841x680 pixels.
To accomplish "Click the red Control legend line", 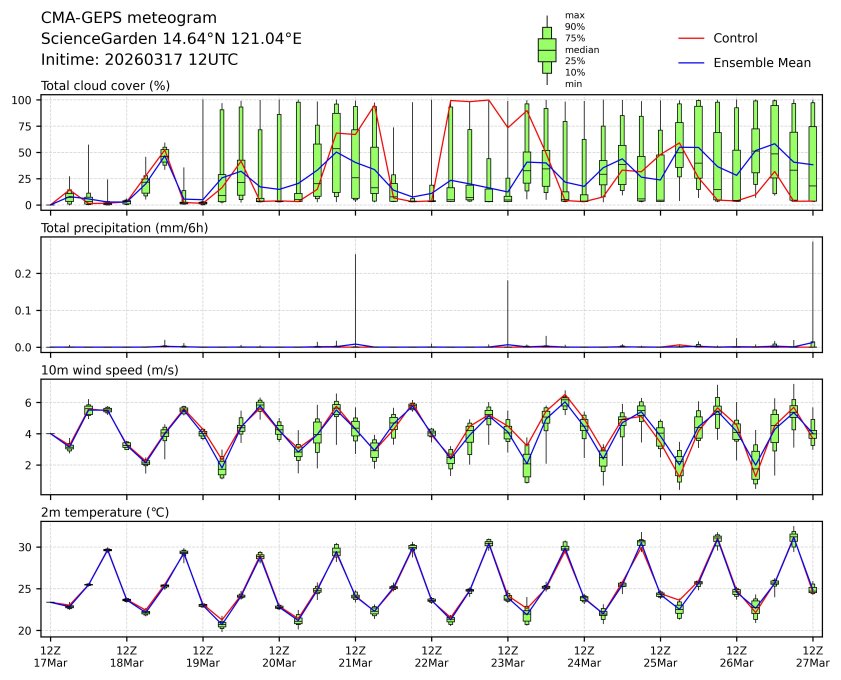I will click(693, 38).
